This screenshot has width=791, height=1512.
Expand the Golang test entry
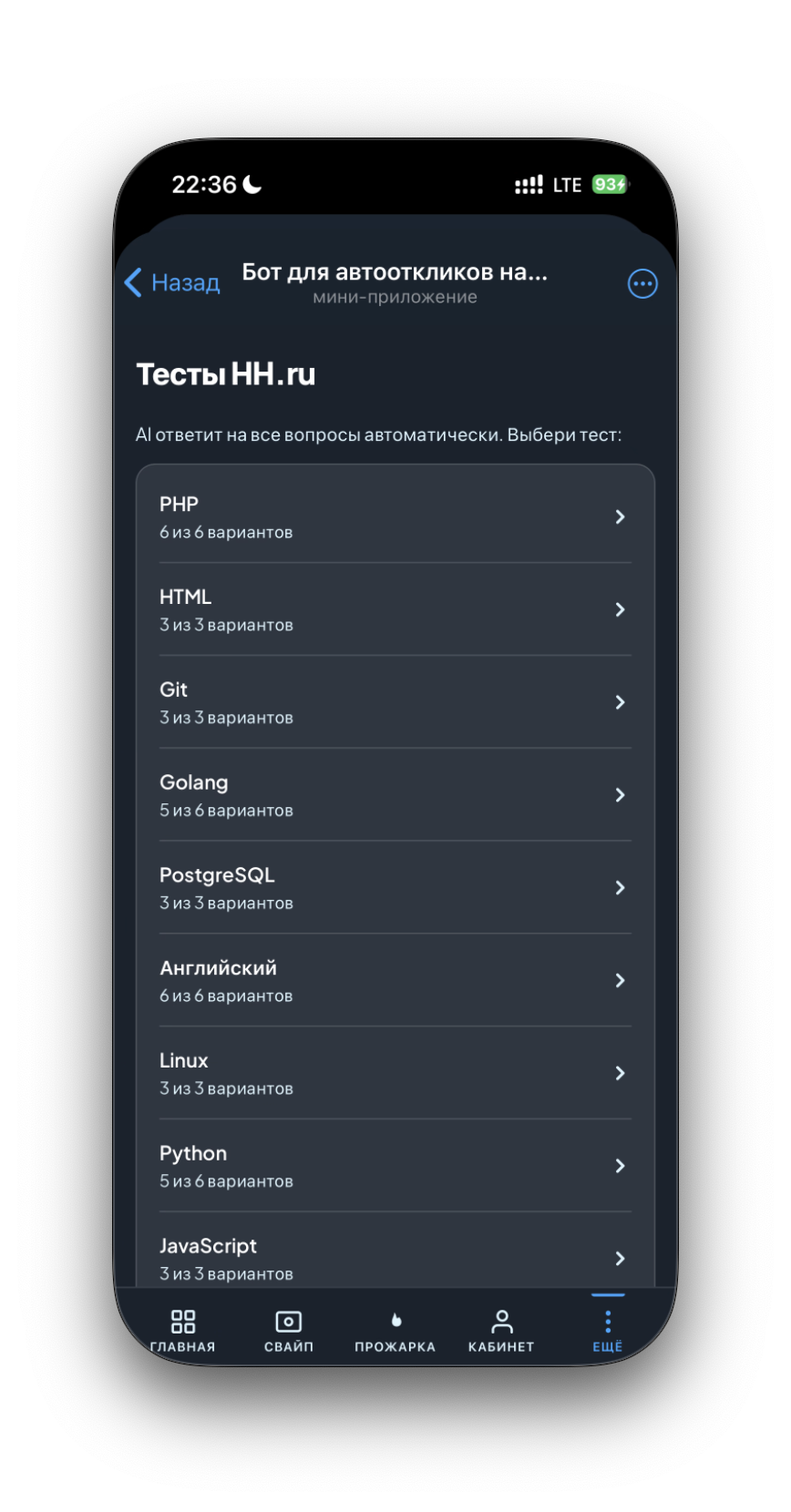click(395, 794)
